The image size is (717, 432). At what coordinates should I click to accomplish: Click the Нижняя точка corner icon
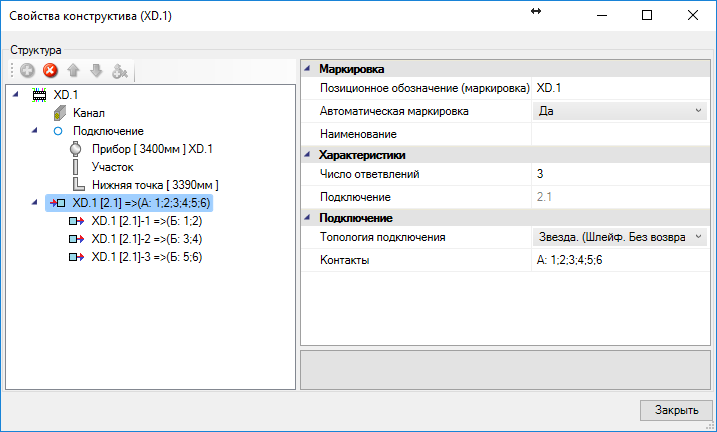pyautogui.click(x=77, y=185)
